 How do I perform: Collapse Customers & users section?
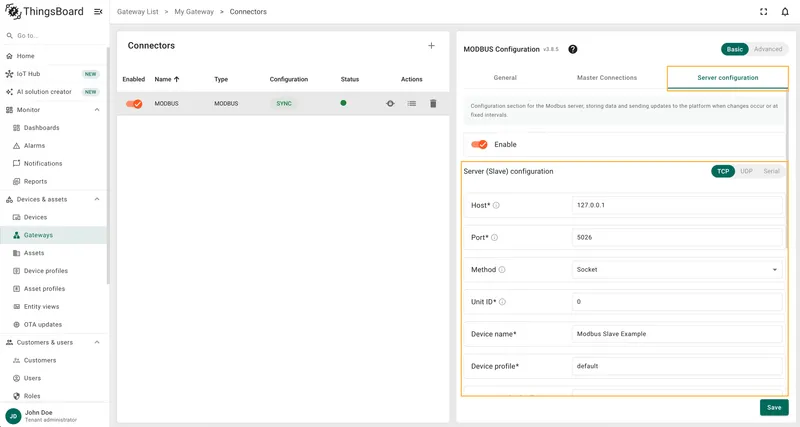97,342
